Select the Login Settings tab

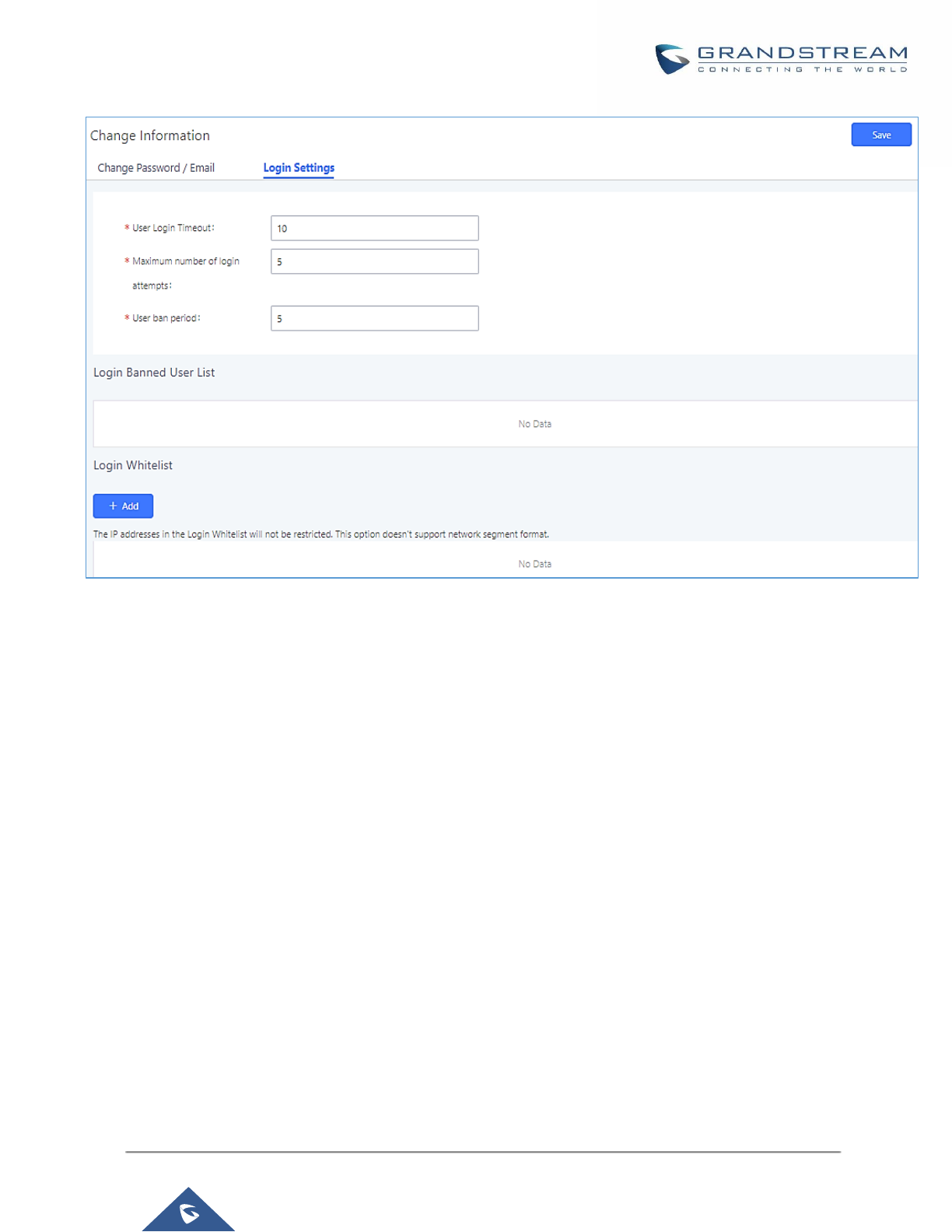(x=299, y=168)
